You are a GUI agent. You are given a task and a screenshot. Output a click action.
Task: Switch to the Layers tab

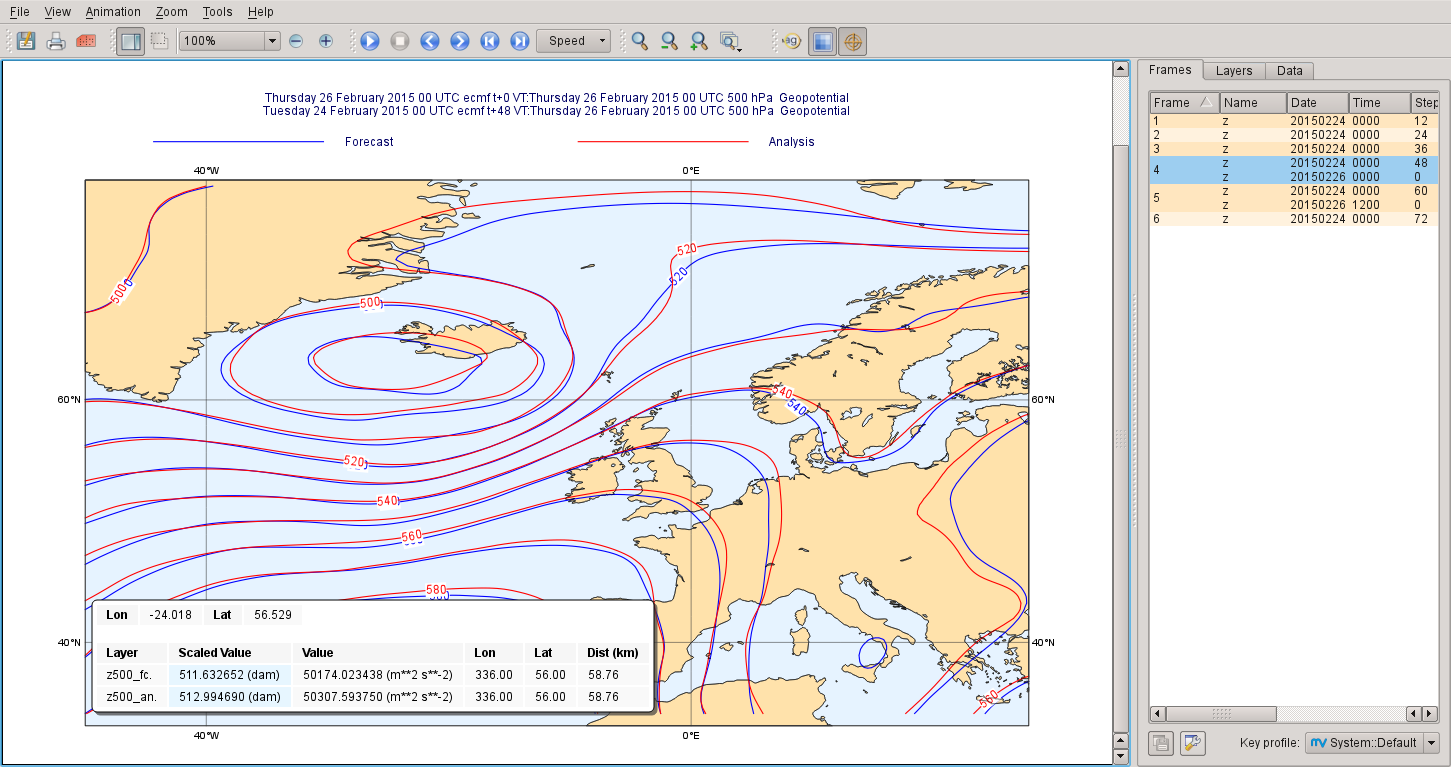tap(1234, 71)
